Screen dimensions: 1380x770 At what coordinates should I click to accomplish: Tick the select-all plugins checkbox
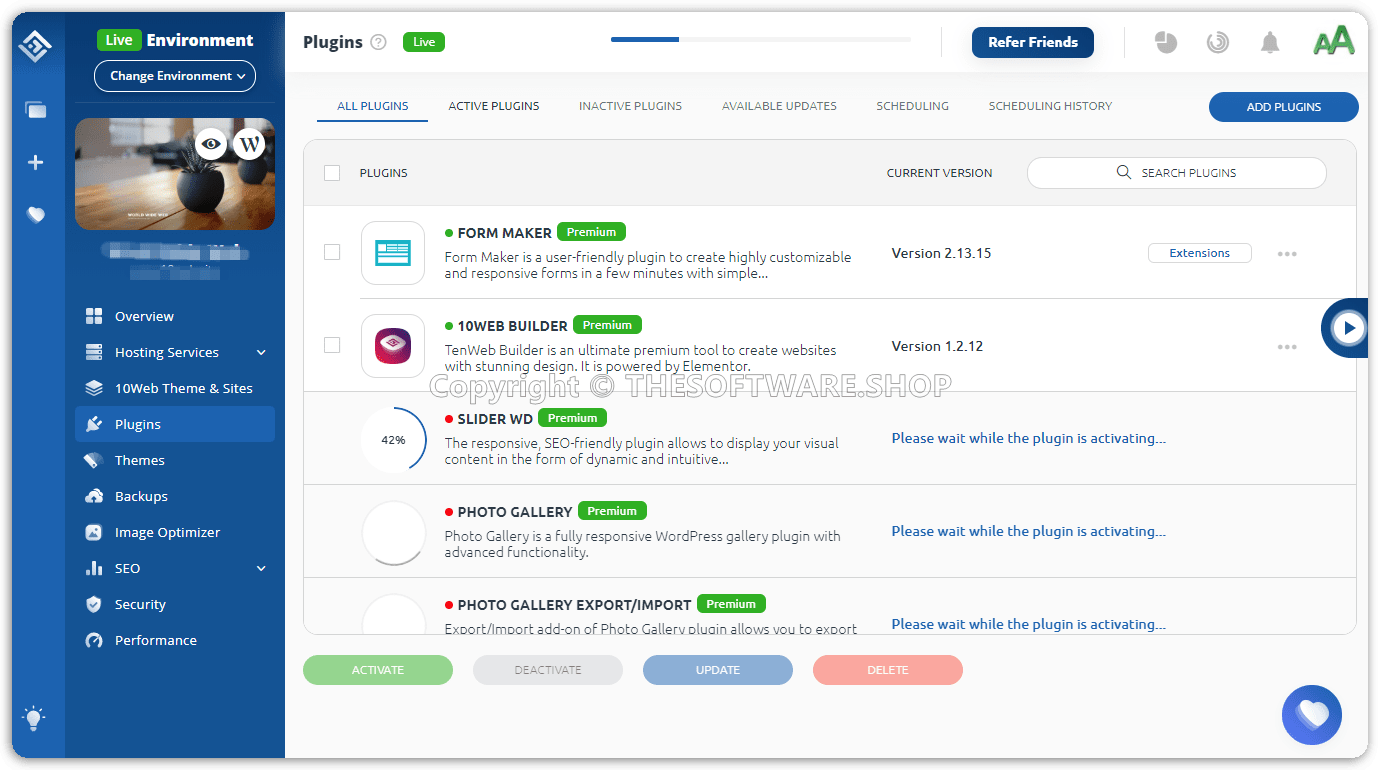pos(332,173)
